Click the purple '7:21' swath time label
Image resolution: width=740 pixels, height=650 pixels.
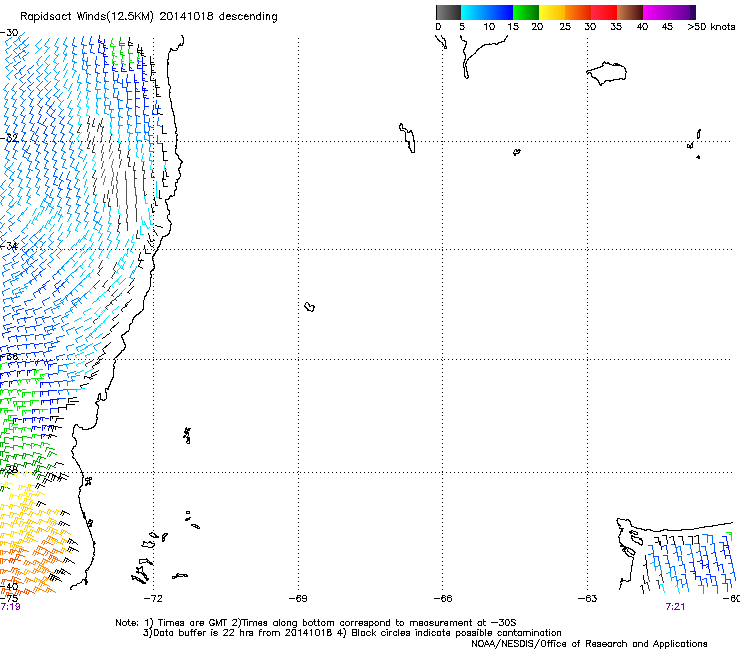tap(675, 607)
